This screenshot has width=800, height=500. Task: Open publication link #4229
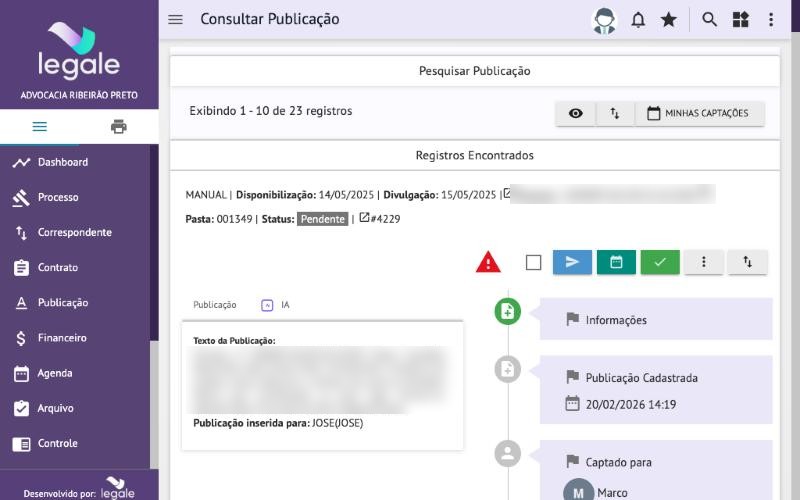click(380, 219)
